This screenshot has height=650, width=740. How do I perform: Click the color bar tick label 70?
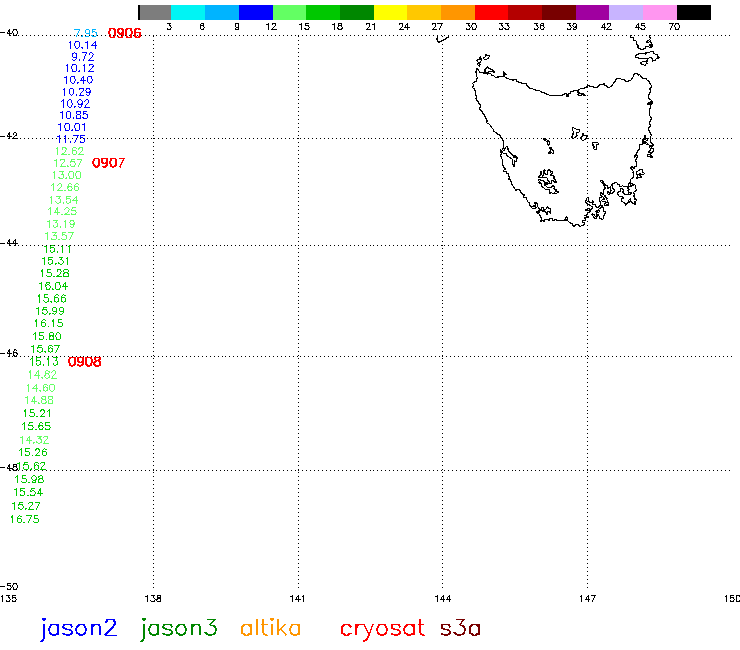674,26
